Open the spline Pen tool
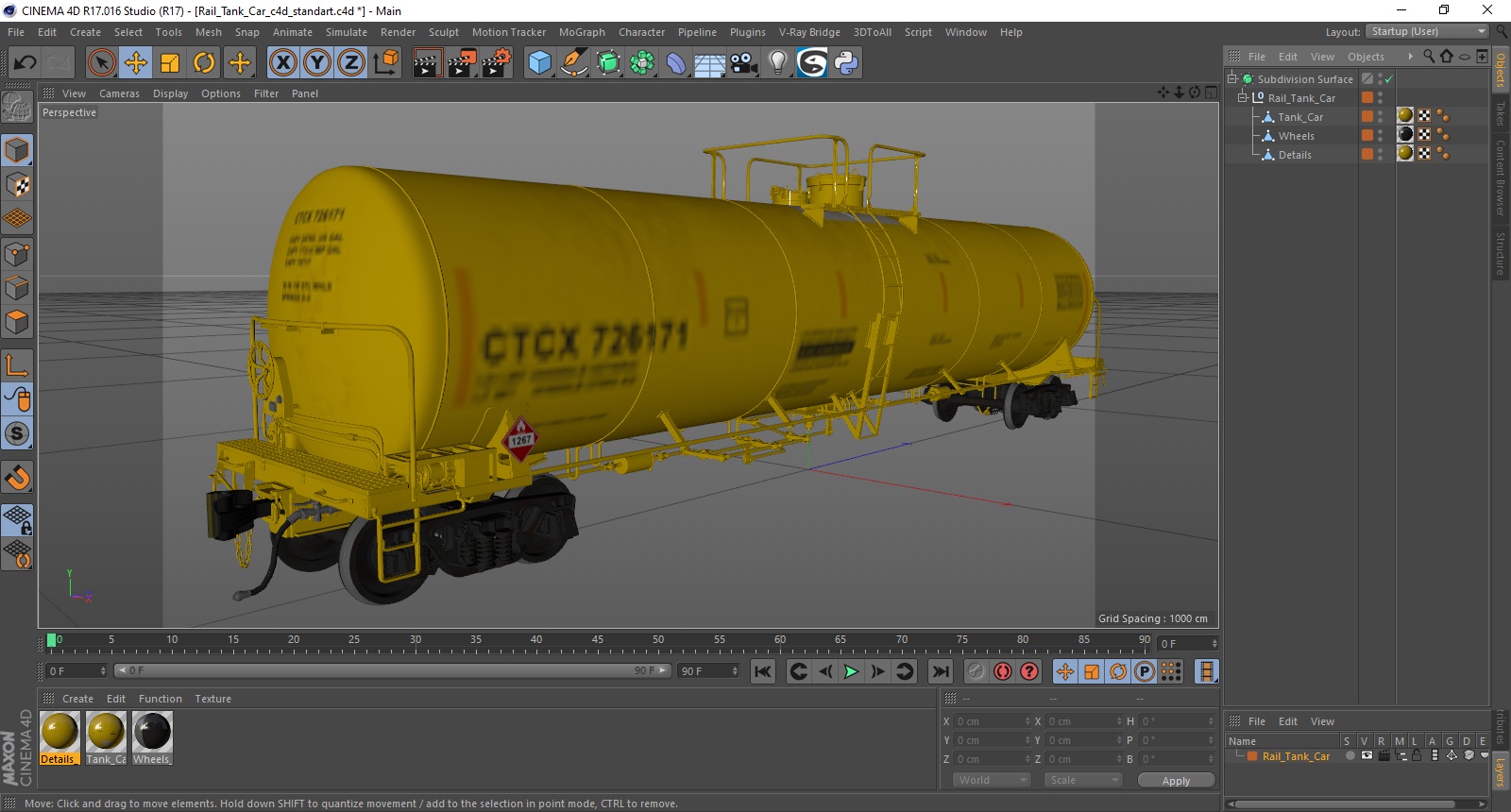The image size is (1511, 812). [x=573, y=63]
